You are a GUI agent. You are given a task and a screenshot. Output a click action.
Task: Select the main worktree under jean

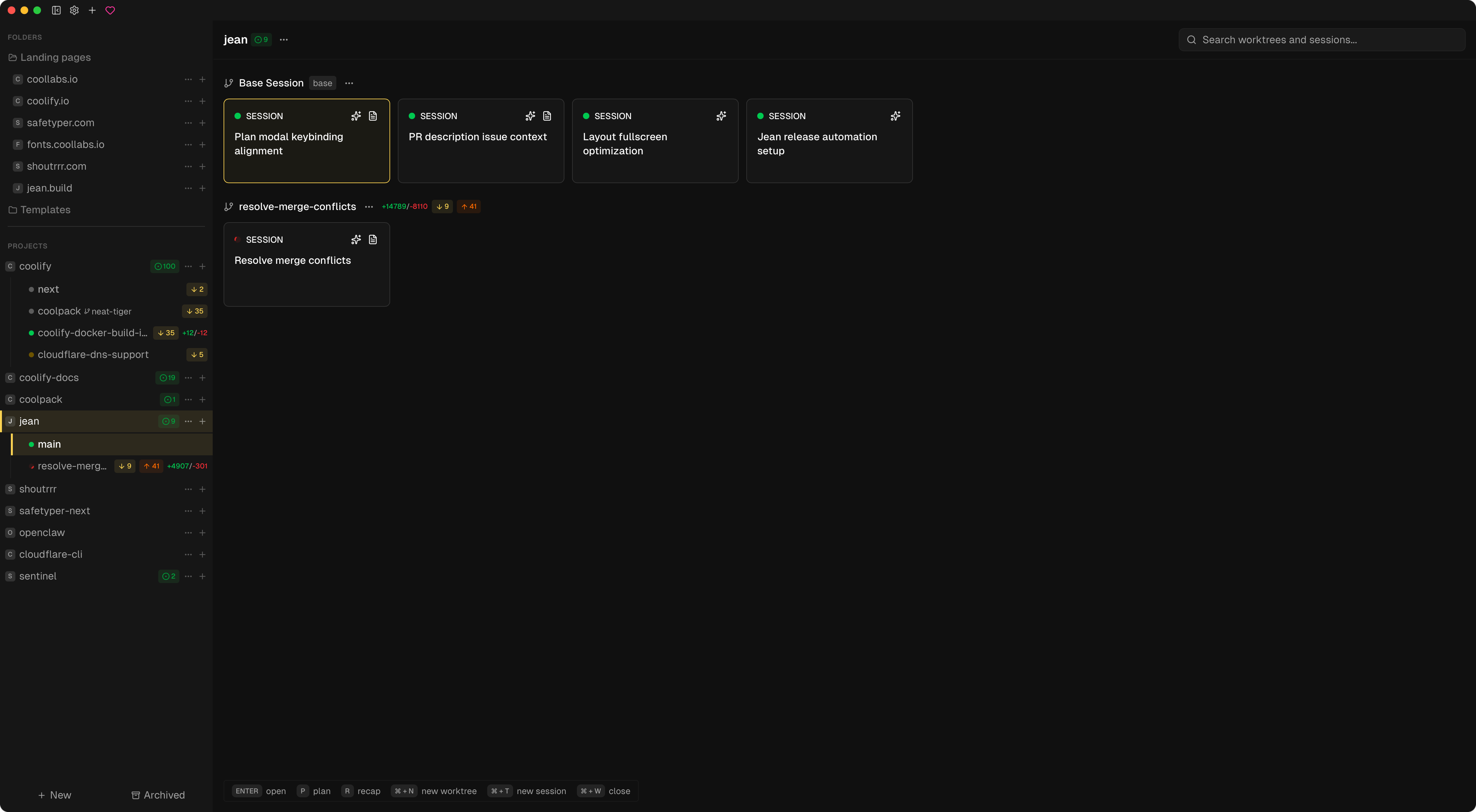coord(49,444)
